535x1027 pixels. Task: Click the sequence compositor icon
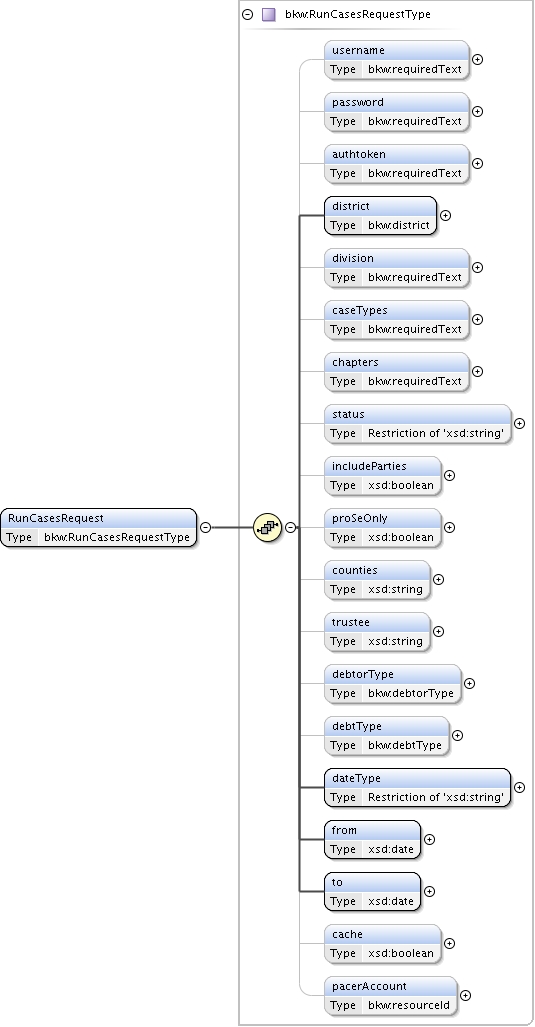[267, 527]
